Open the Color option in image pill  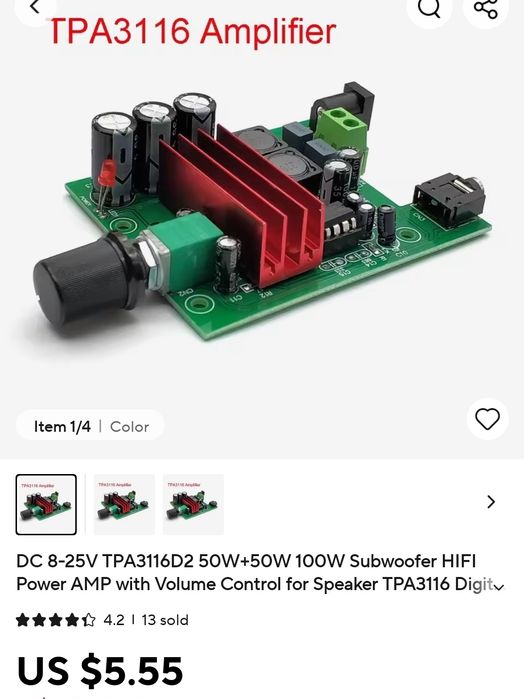[129, 427]
